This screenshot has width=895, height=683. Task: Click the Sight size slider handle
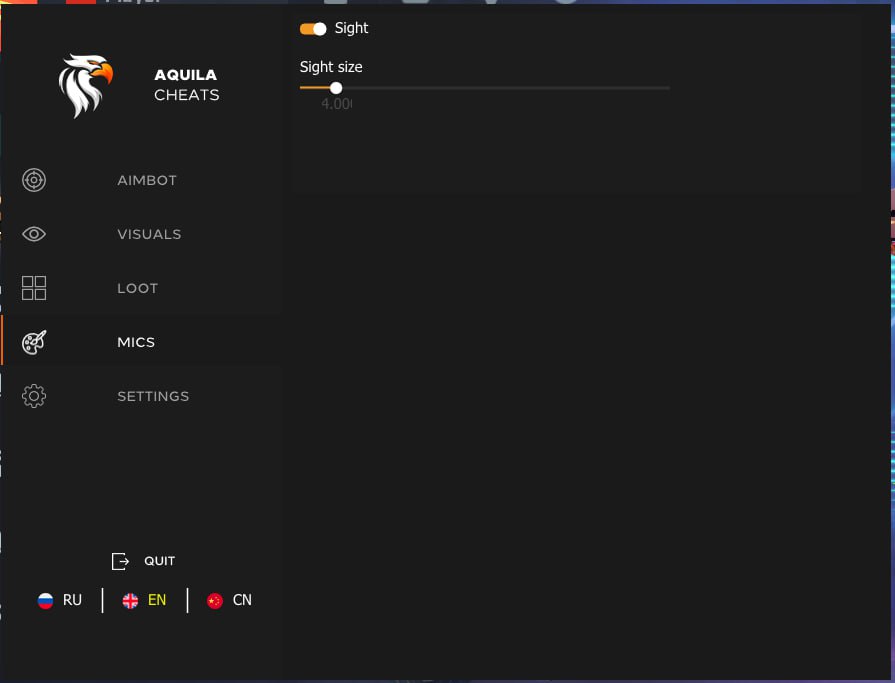(x=336, y=88)
